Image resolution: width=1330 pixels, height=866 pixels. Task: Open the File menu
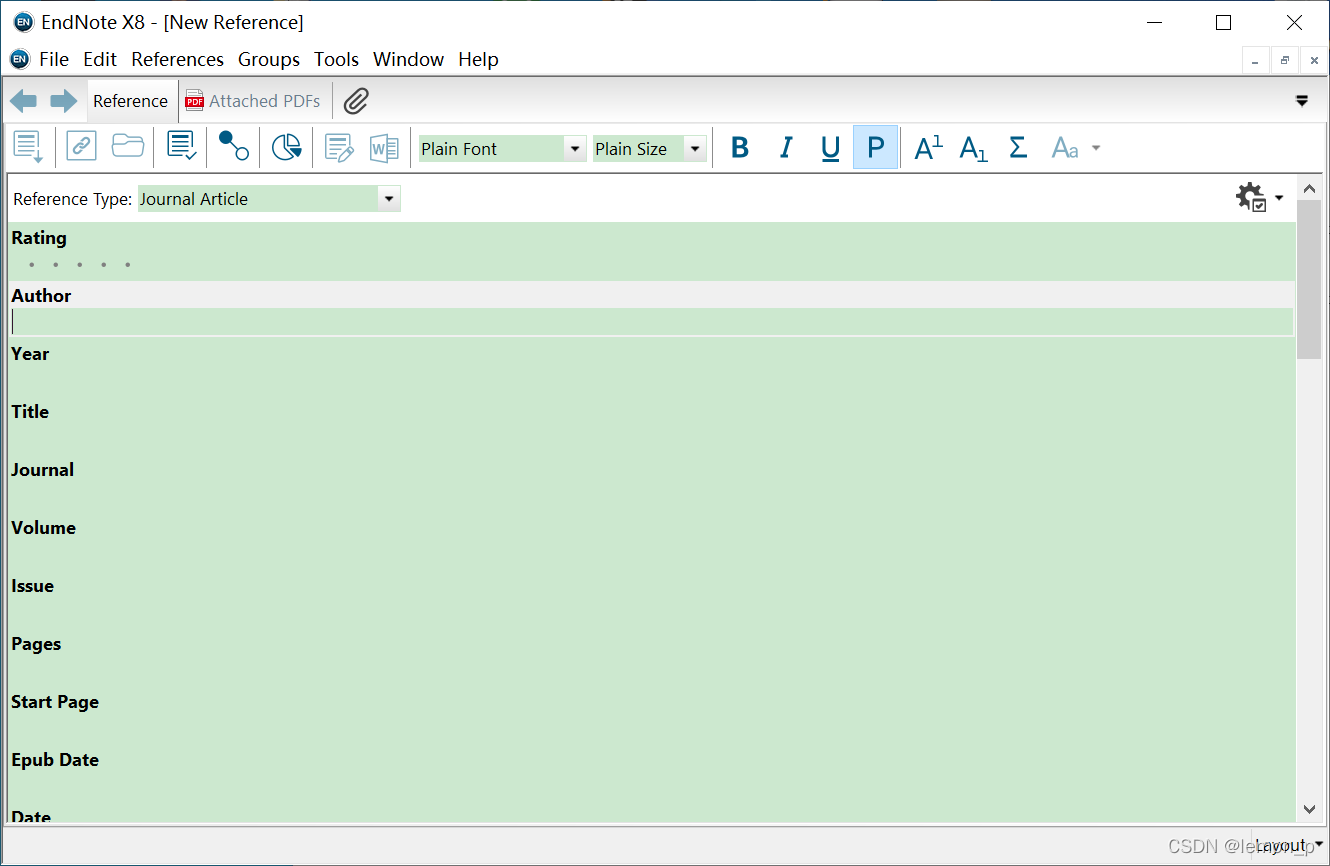[x=54, y=60]
